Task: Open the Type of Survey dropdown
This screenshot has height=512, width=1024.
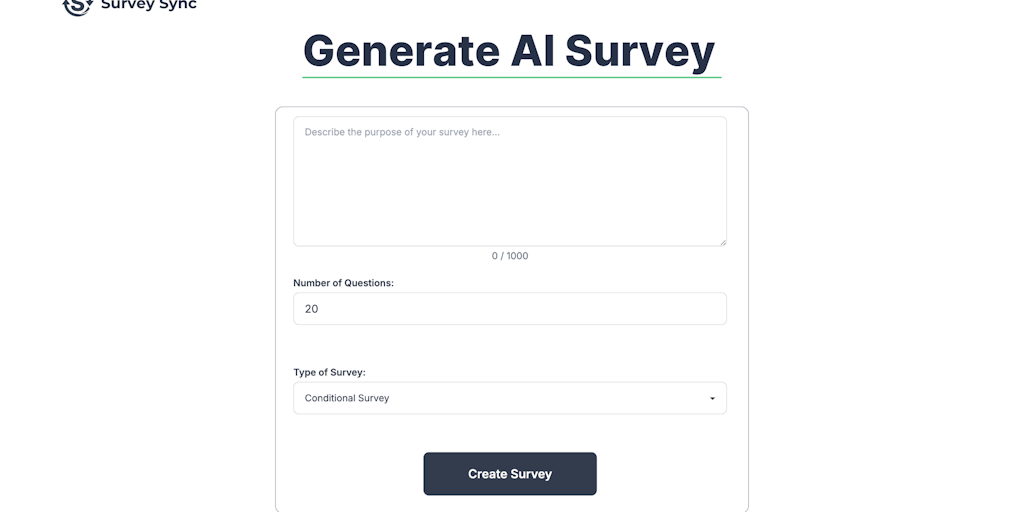Action: [509, 398]
